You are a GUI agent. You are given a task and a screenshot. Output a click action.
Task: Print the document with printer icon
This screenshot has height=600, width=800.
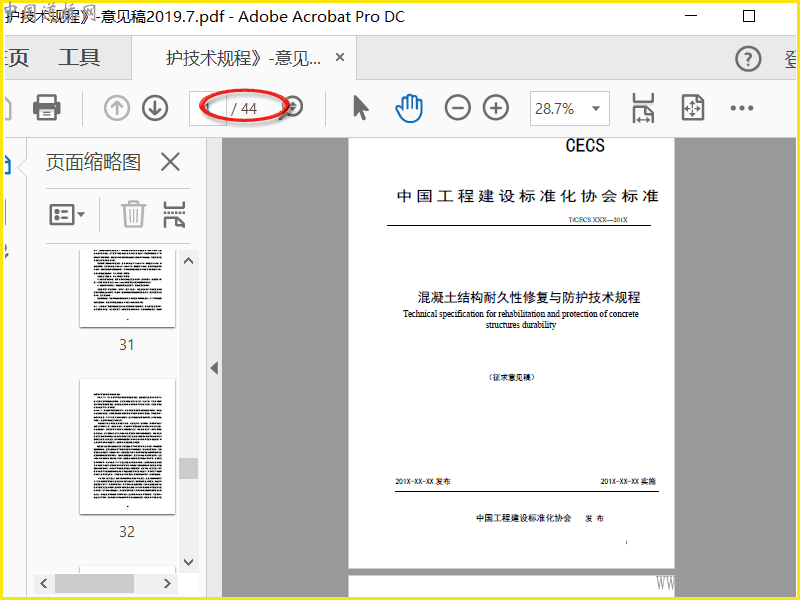47,107
